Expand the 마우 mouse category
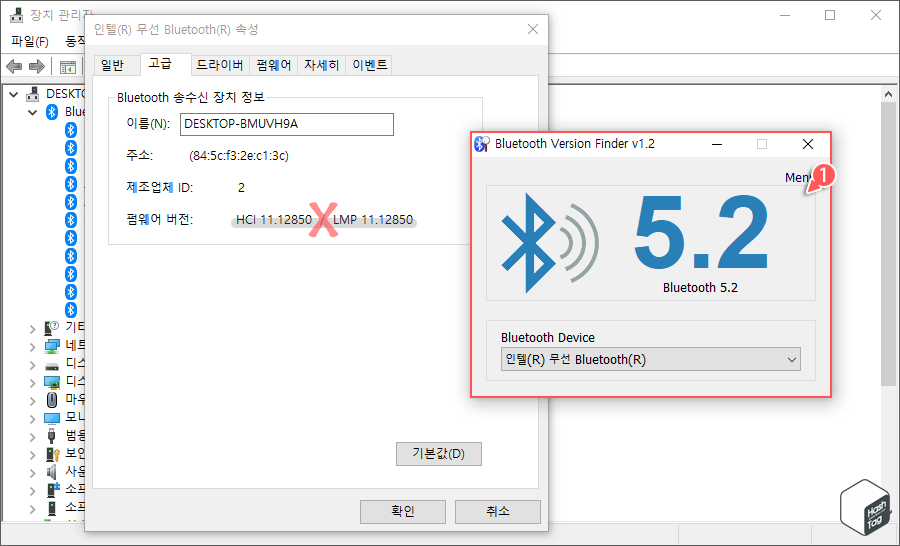The width and height of the screenshot is (900, 546). (x=33, y=401)
